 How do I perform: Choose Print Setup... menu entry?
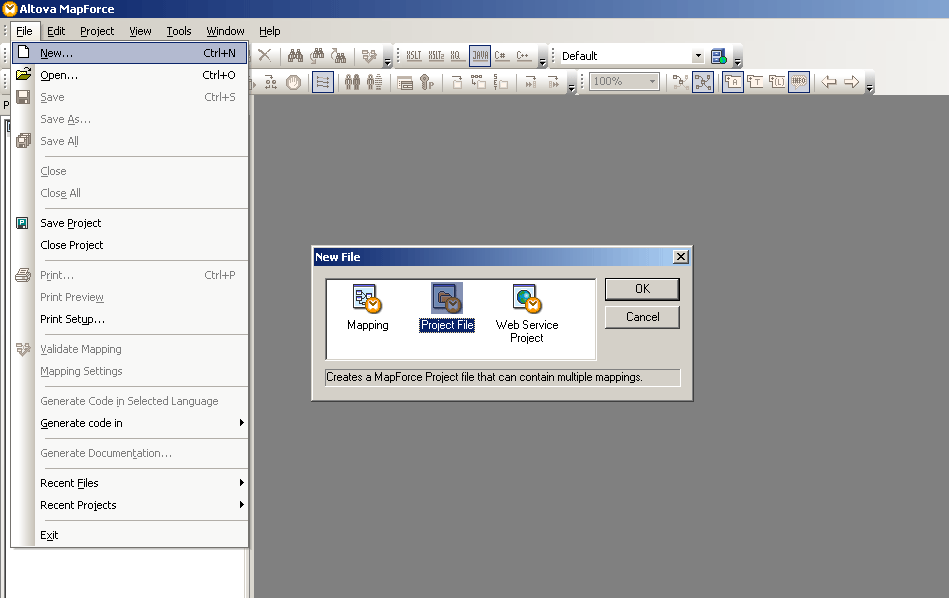click(130, 319)
